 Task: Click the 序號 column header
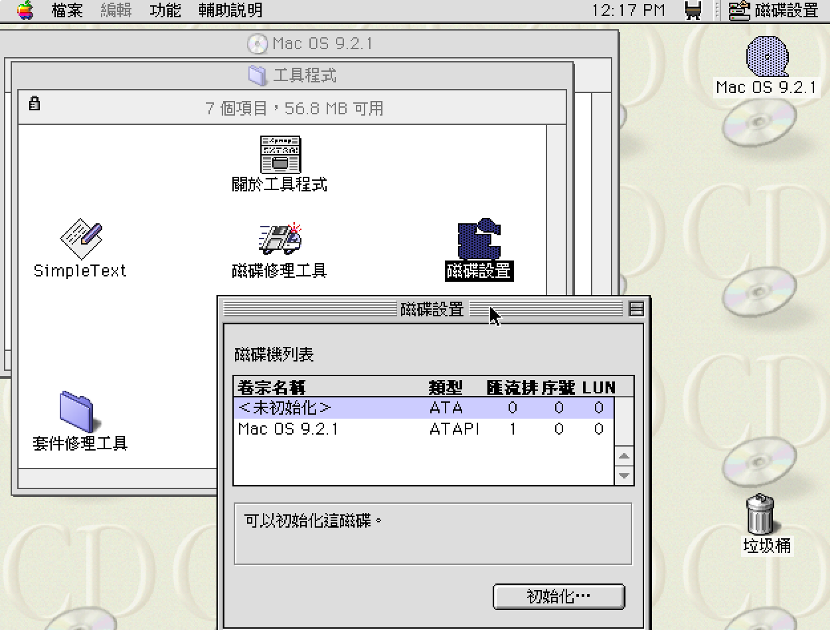point(558,388)
